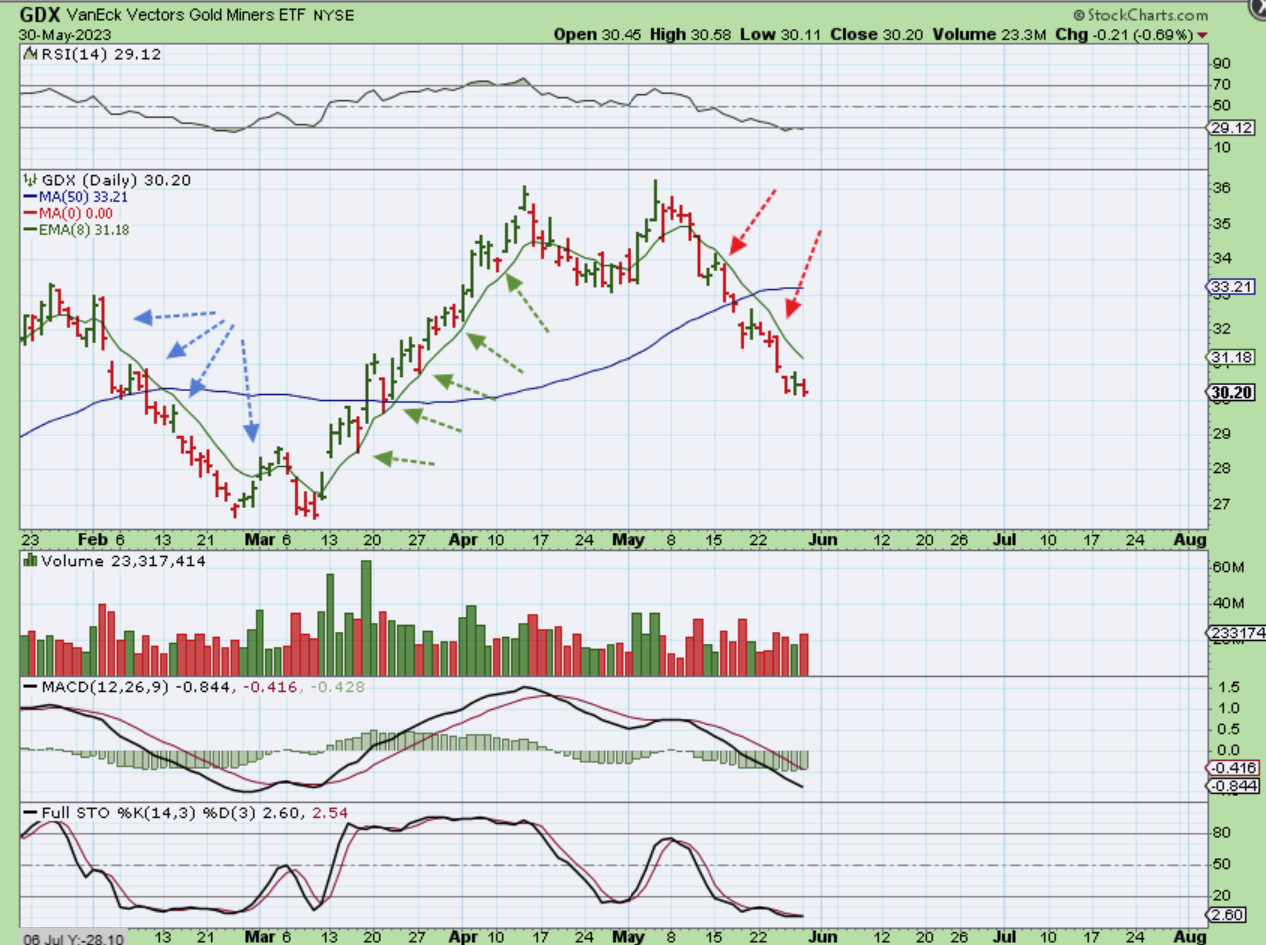
Task: Click the black line marker beside Full STO
Action: pos(28,813)
